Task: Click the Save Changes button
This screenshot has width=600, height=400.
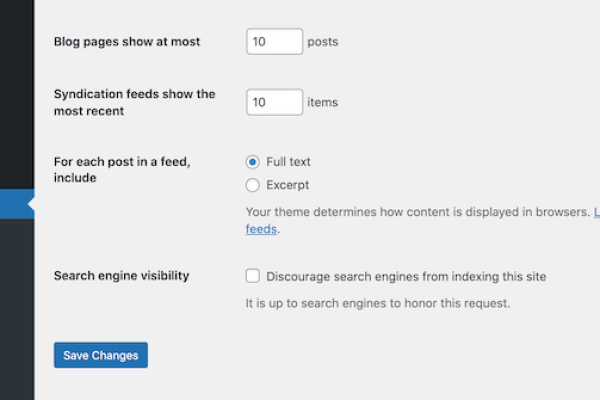Action: (101, 355)
